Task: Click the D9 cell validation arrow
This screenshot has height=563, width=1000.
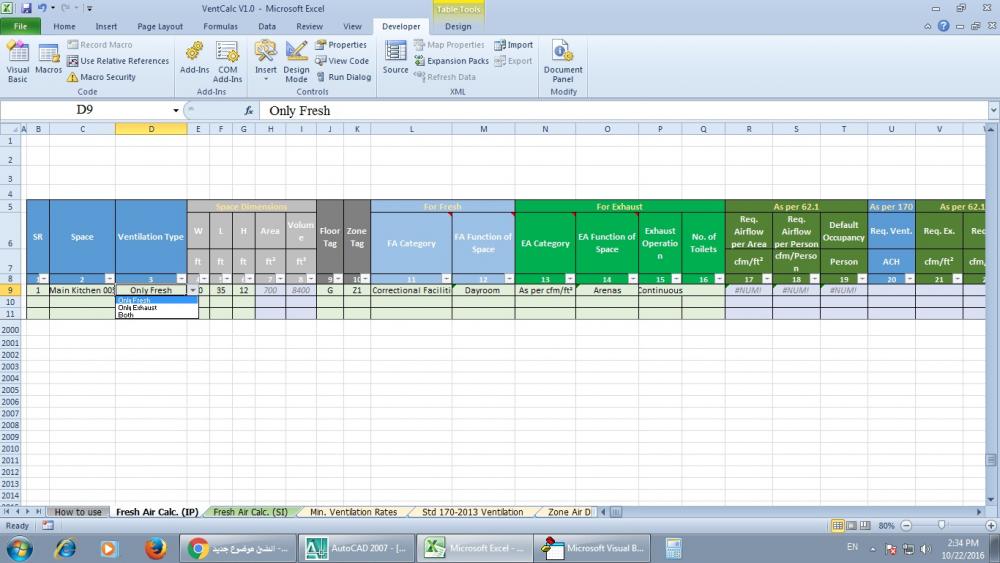Action: (x=193, y=290)
